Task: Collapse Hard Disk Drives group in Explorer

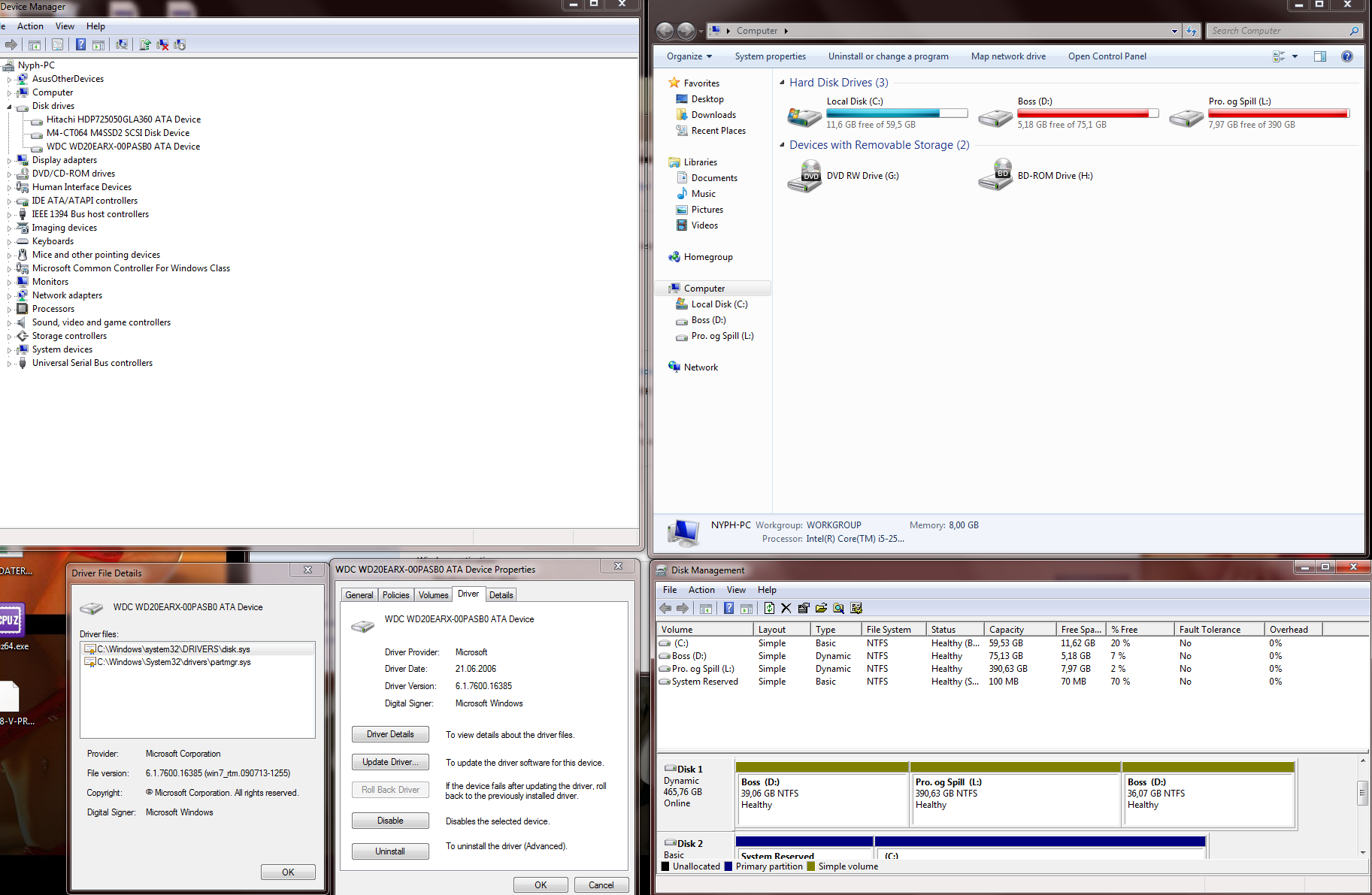Action: tap(782, 83)
